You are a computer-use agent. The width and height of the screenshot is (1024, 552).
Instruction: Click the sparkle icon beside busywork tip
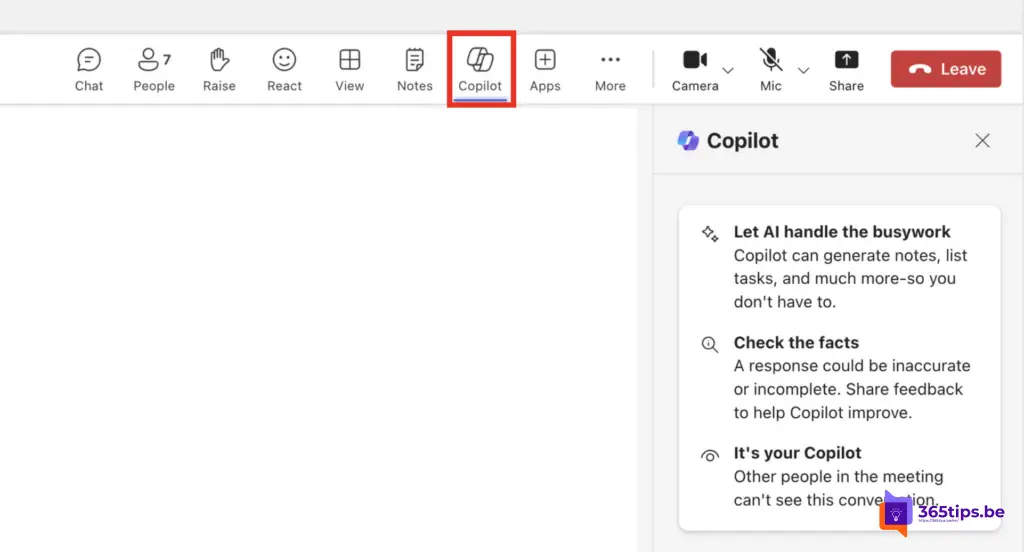tap(710, 233)
